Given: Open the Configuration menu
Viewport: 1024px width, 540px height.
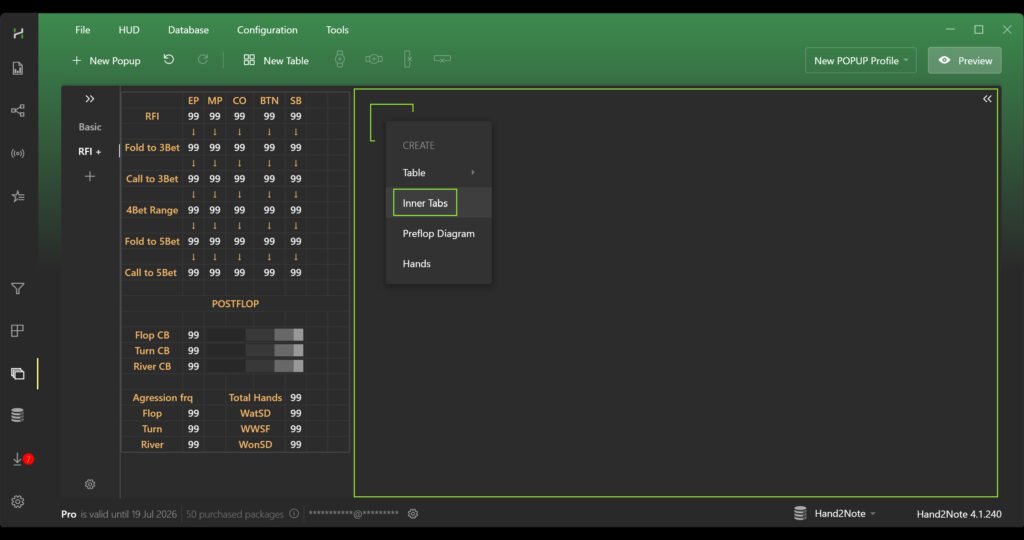Looking at the screenshot, I should (267, 30).
